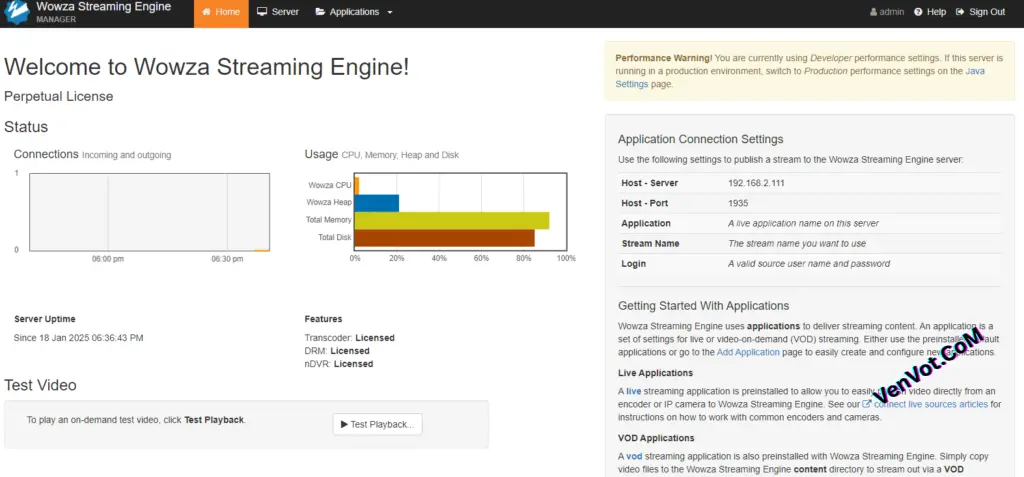1024x477 pixels.
Task: Select the host server value 192.168.2.111
Action: pos(756,183)
